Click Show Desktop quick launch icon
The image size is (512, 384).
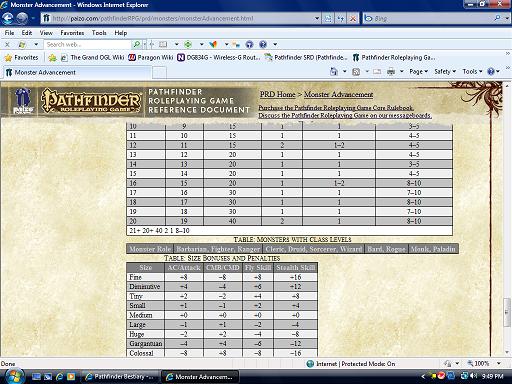36,377
